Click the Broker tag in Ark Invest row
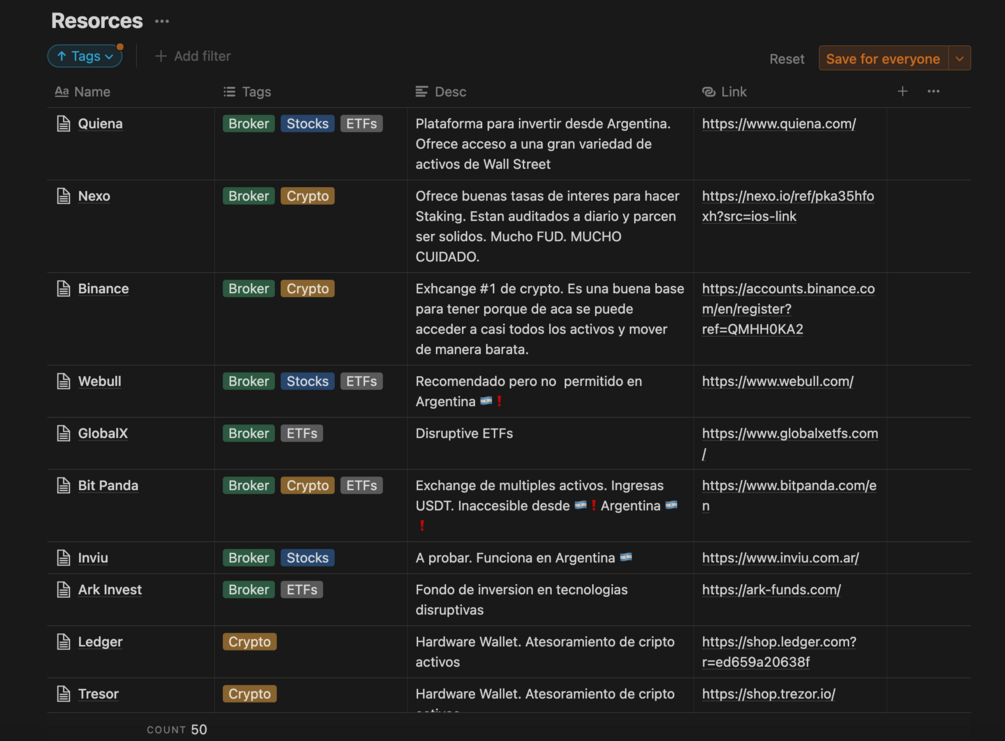This screenshot has width=1005, height=741. [x=249, y=590]
